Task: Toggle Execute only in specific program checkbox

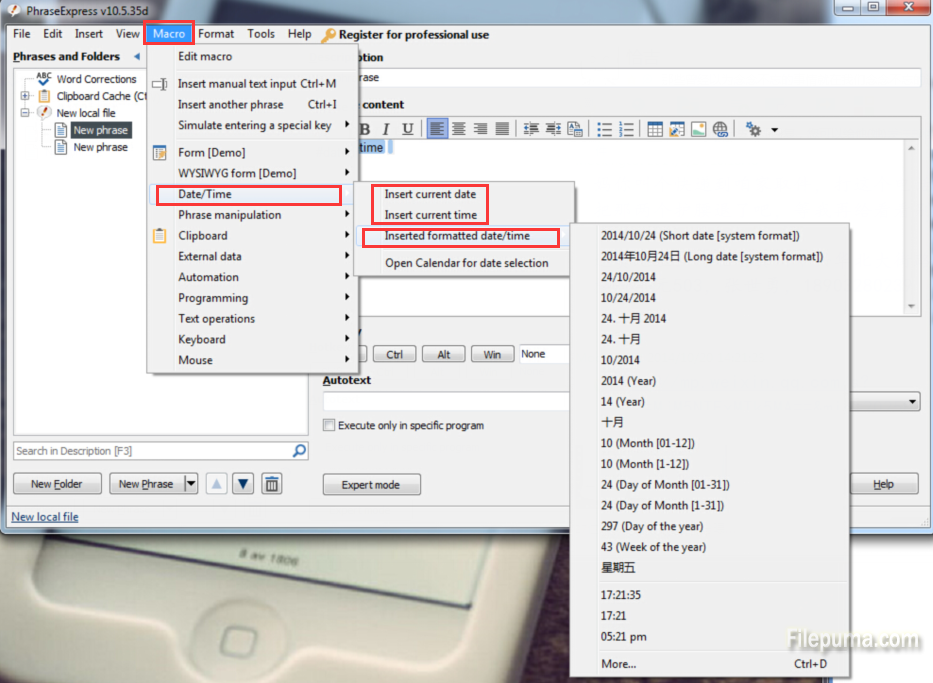Action: (x=329, y=425)
